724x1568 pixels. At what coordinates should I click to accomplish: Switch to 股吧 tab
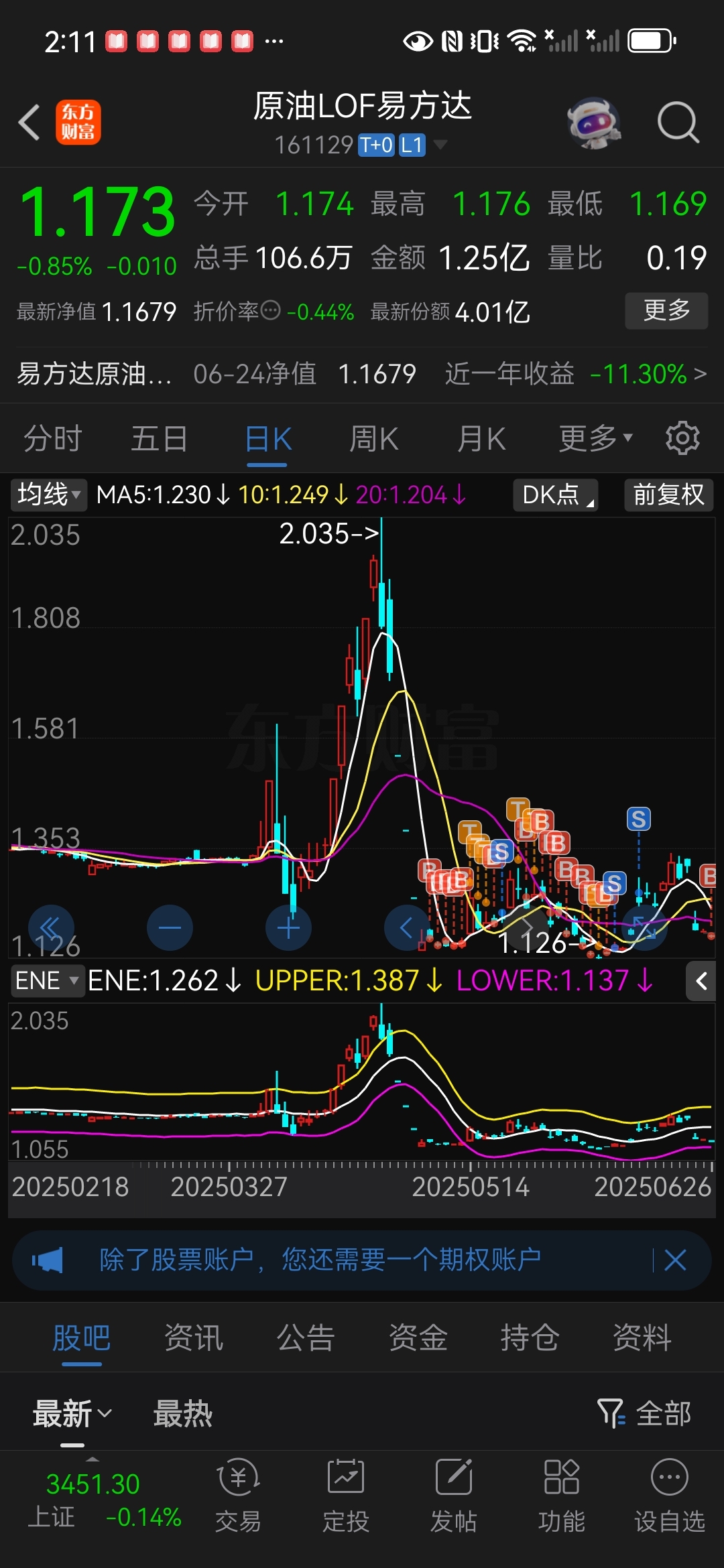[82, 1338]
